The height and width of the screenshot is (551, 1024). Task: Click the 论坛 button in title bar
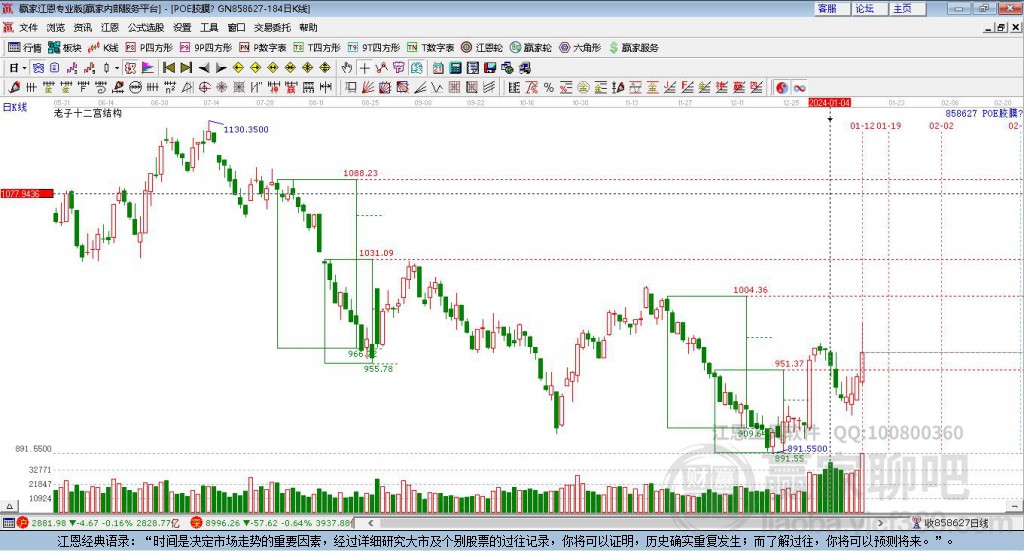[869, 8]
